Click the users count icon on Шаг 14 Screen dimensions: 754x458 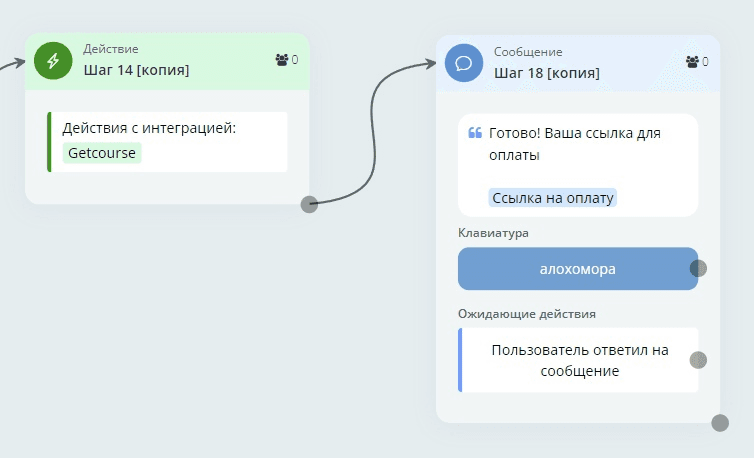(x=281, y=60)
